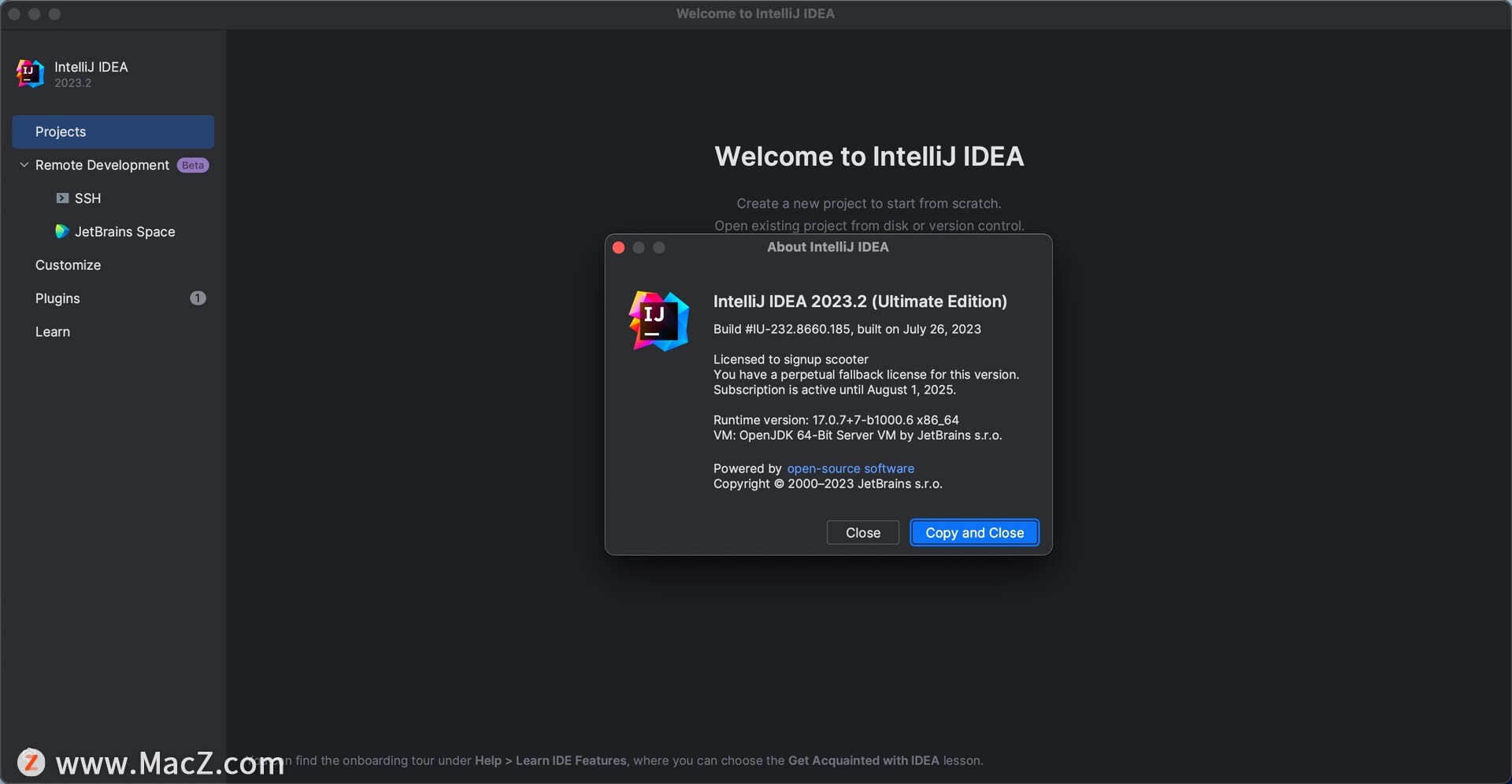Click the IntelliJ IDEA logo in sidebar header

[30, 74]
